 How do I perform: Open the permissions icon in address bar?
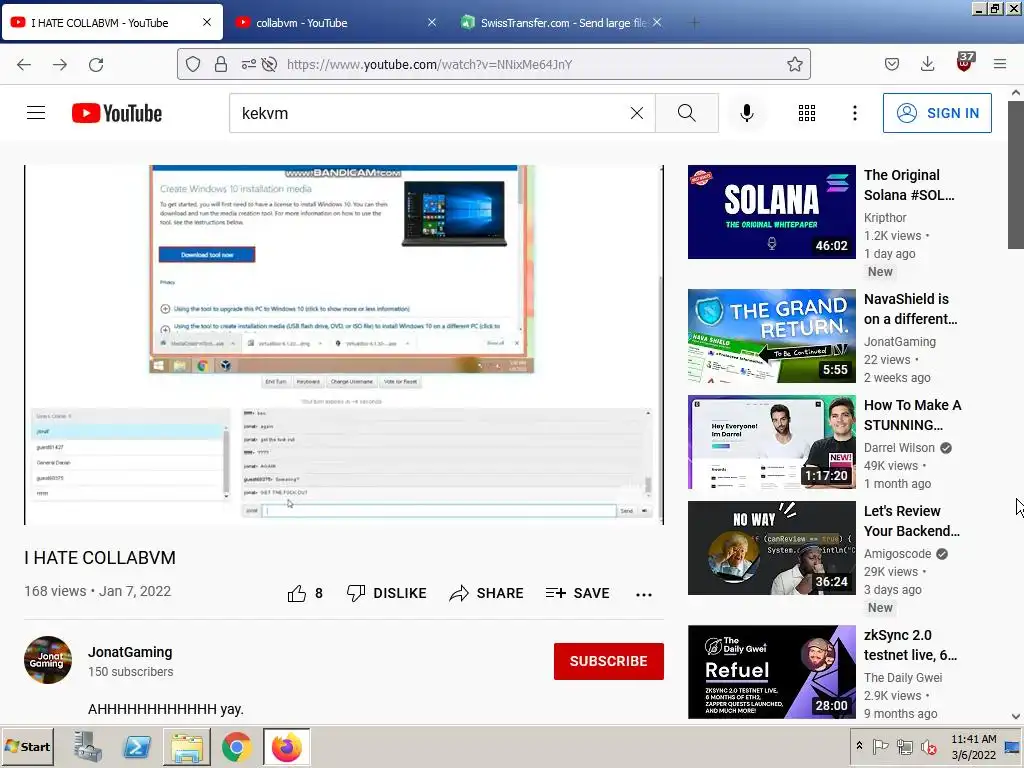coord(249,64)
